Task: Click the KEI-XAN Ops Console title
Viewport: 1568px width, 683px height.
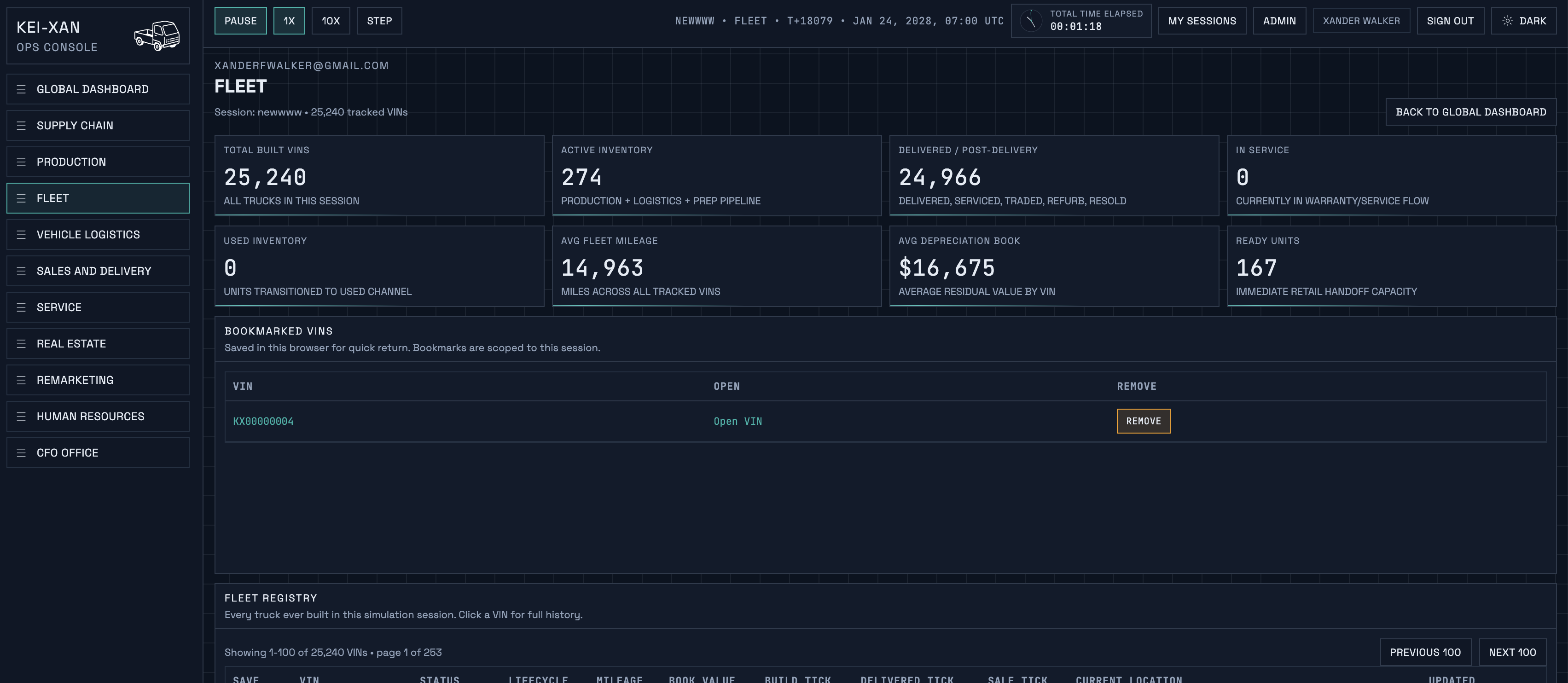Action: tap(57, 36)
